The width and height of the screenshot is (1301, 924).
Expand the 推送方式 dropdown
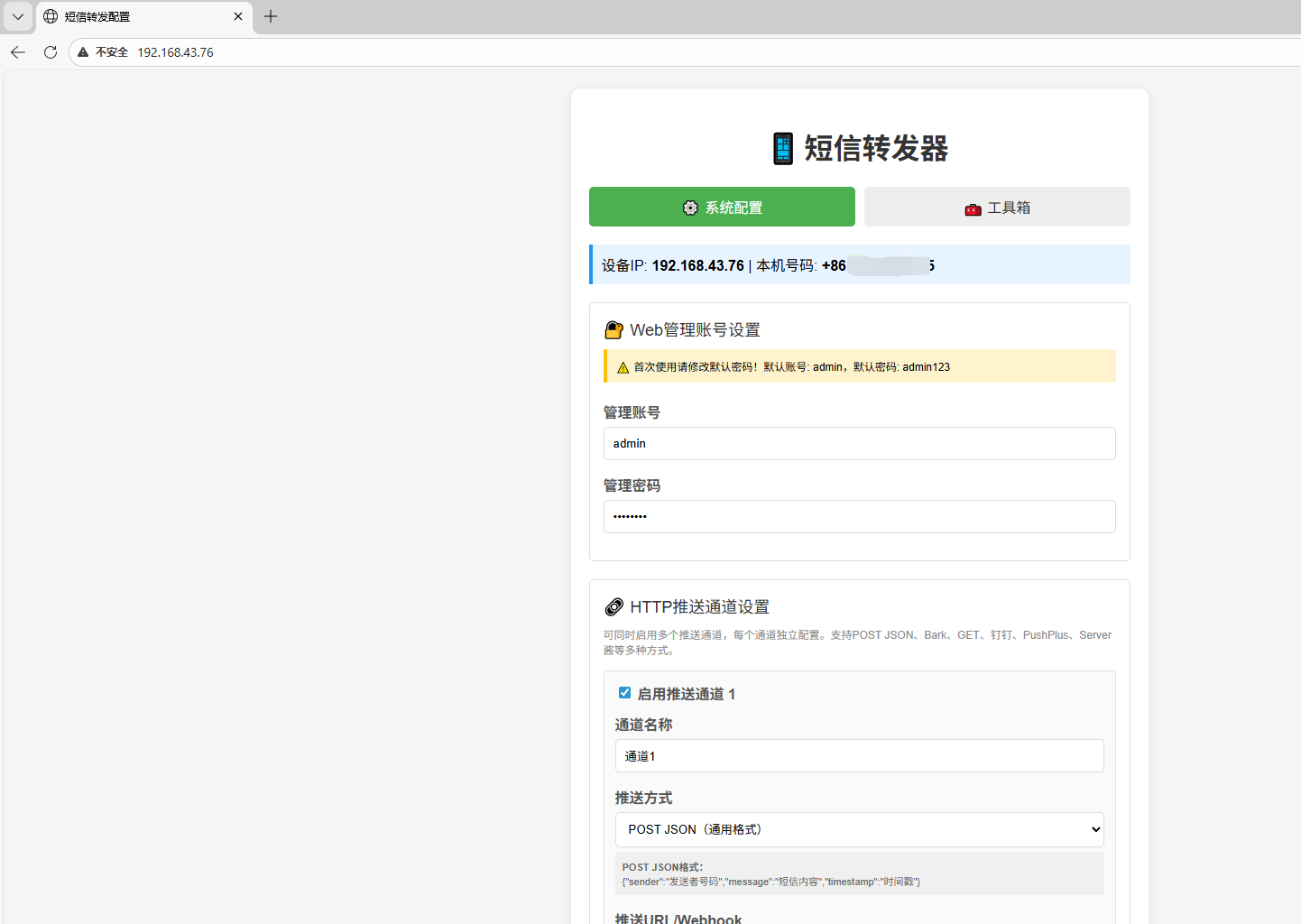(859, 829)
